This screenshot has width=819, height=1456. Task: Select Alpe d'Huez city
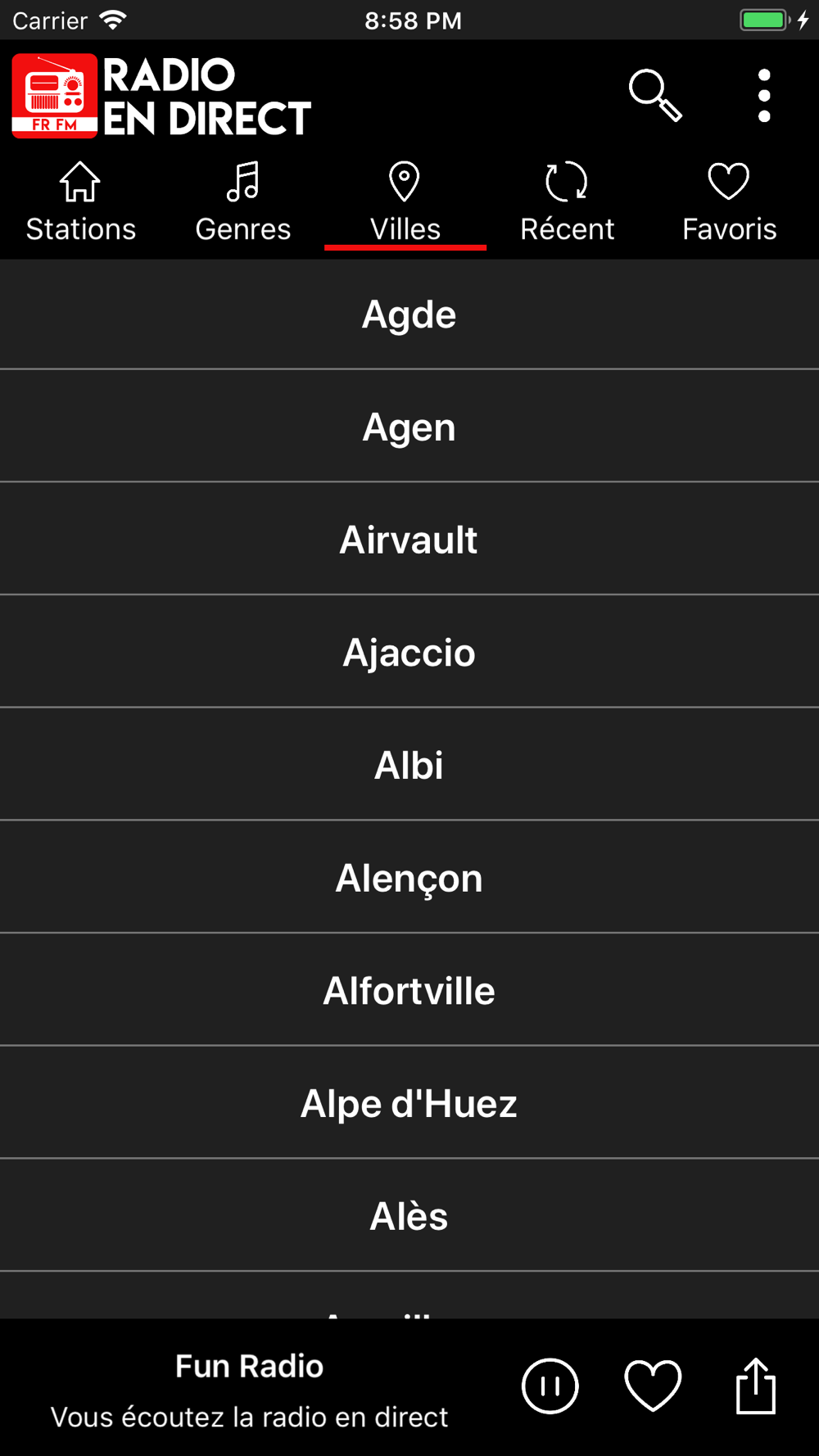click(x=409, y=1103)
